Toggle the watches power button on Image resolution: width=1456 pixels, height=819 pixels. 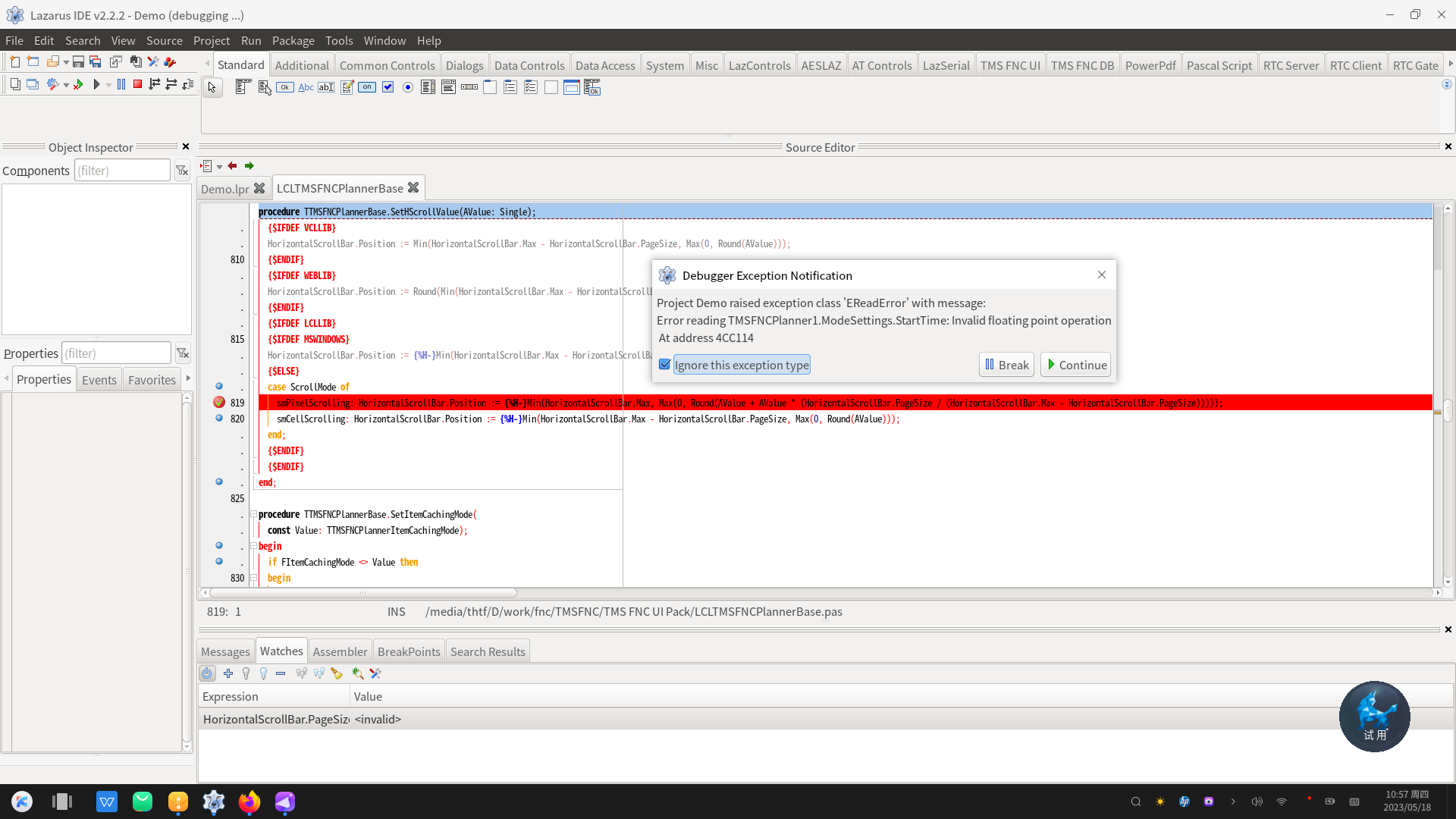point(207,673)
